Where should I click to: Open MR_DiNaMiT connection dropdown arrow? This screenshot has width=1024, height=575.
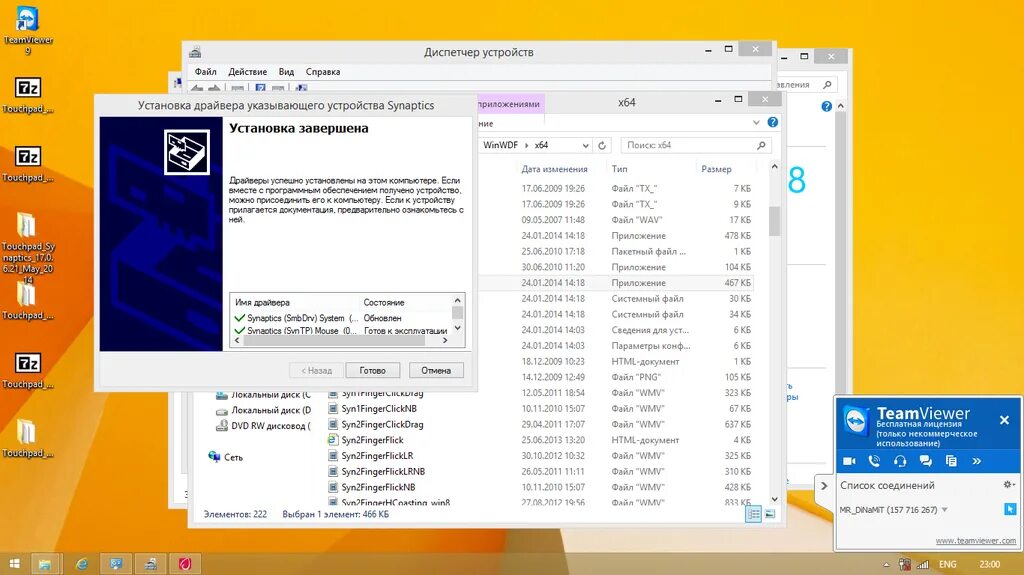point(944,510)
